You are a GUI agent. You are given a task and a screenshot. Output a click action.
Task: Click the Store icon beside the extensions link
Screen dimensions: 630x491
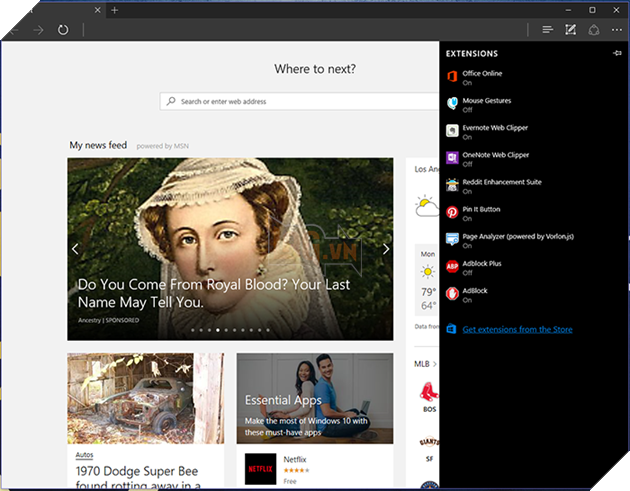[452, 329]
